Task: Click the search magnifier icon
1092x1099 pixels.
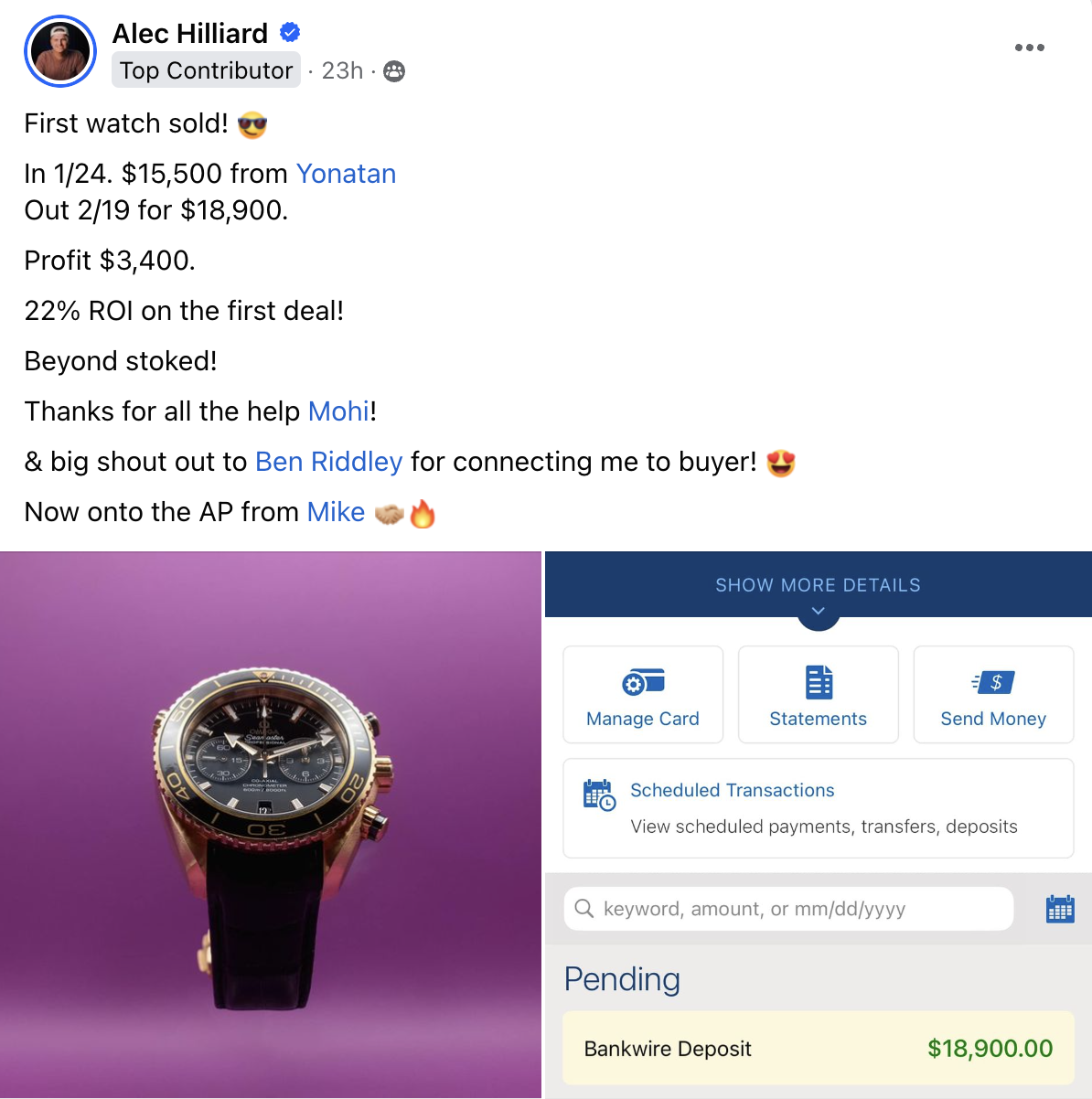Action: (x=583, y=909)
